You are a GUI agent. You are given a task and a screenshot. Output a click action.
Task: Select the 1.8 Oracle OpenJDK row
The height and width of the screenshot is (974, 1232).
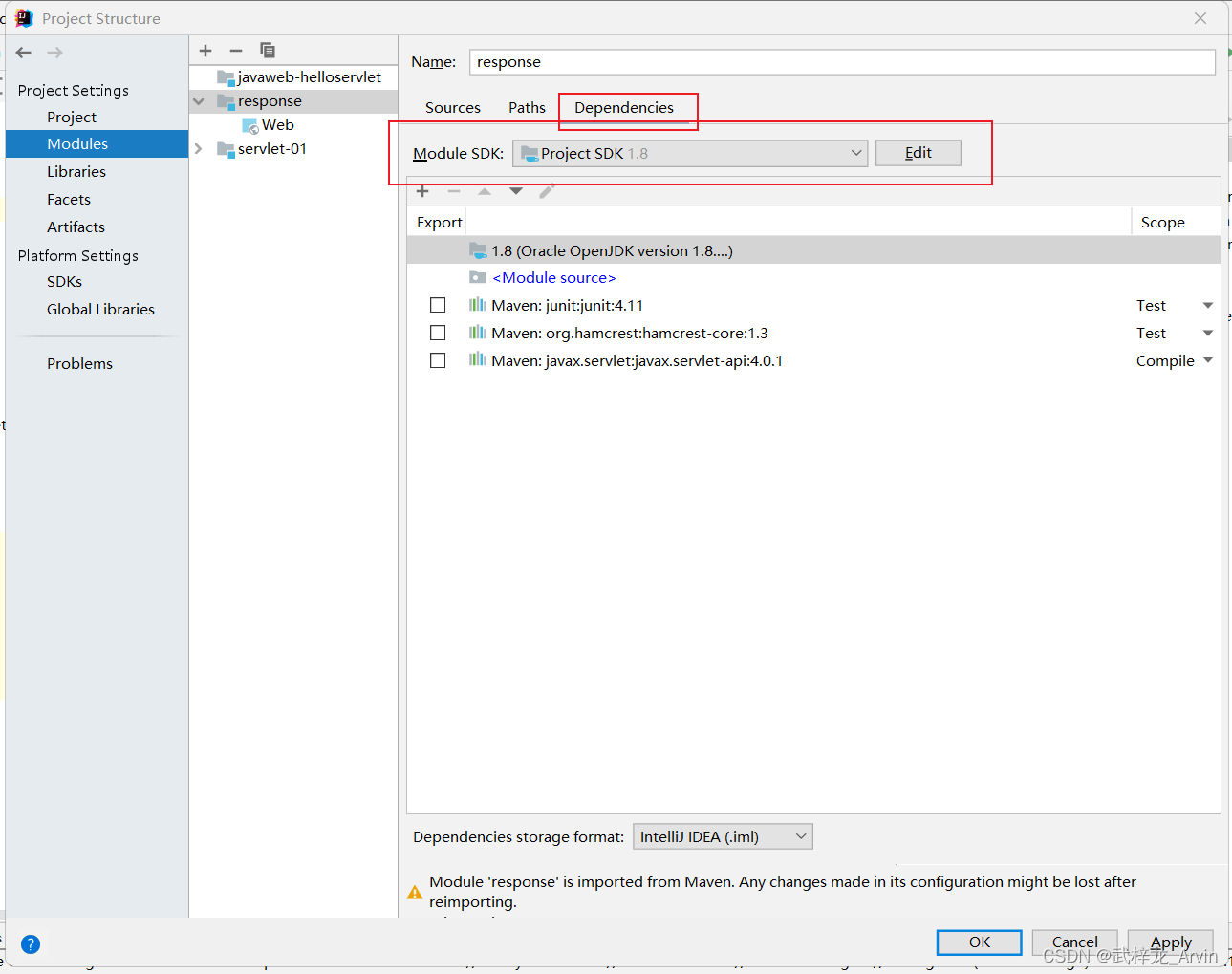813,250
